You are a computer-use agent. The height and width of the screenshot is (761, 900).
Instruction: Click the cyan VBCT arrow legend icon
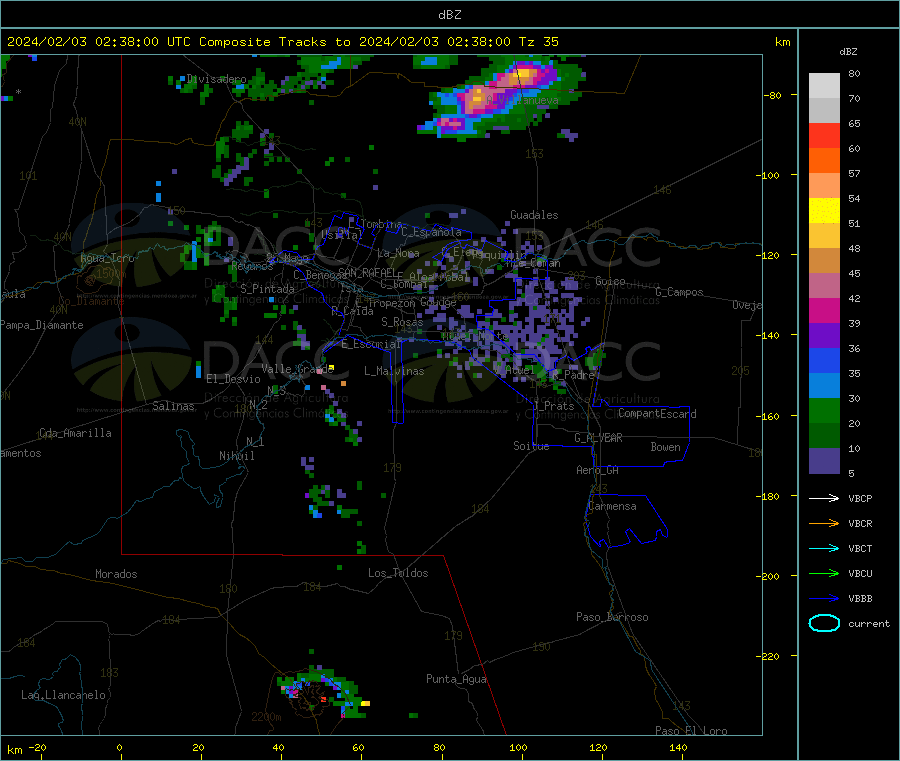click(824, 549)
